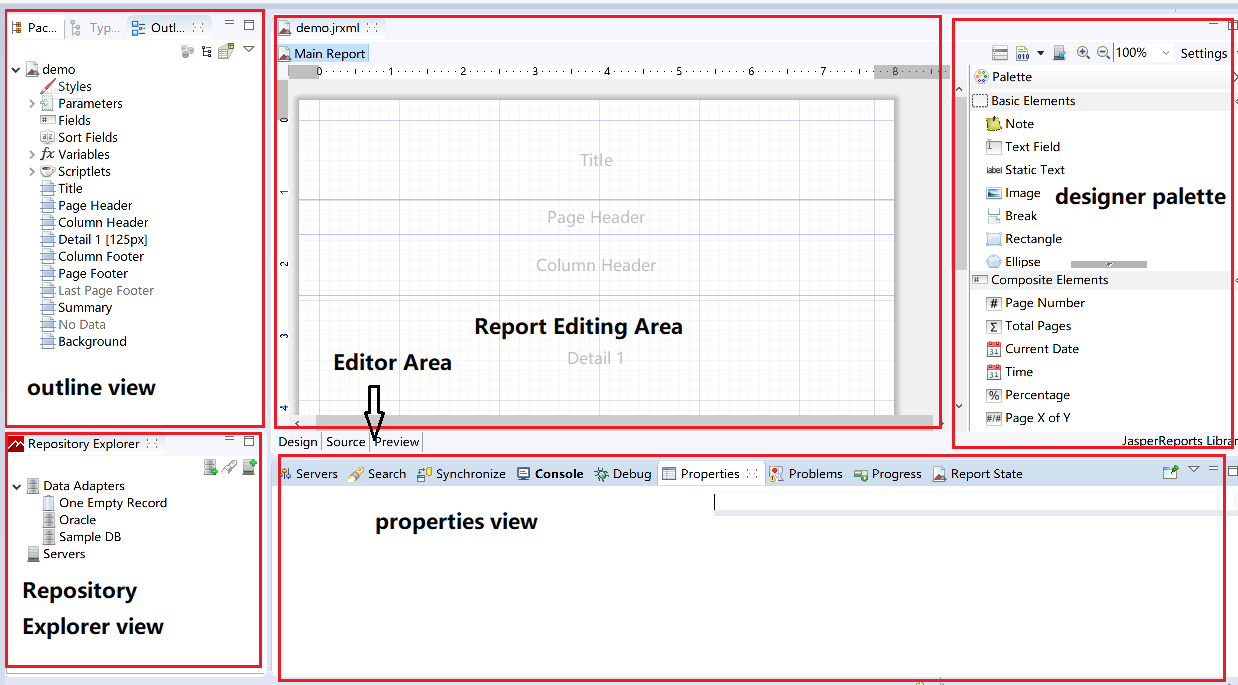Pick the Break element from palette

[x=1011, y=216]
